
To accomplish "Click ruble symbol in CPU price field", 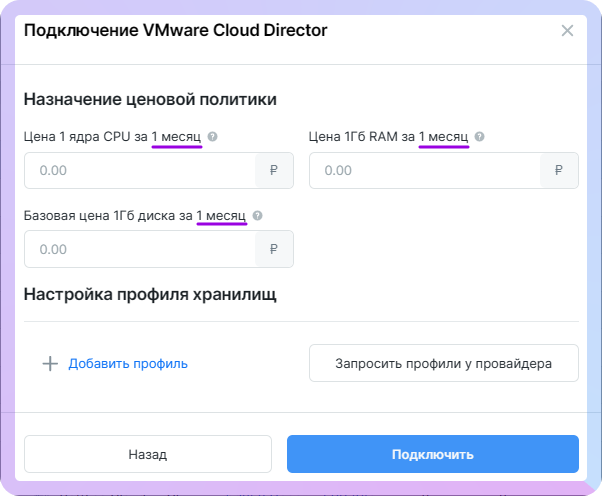I will pyautogui.click(x=274, y=171).
